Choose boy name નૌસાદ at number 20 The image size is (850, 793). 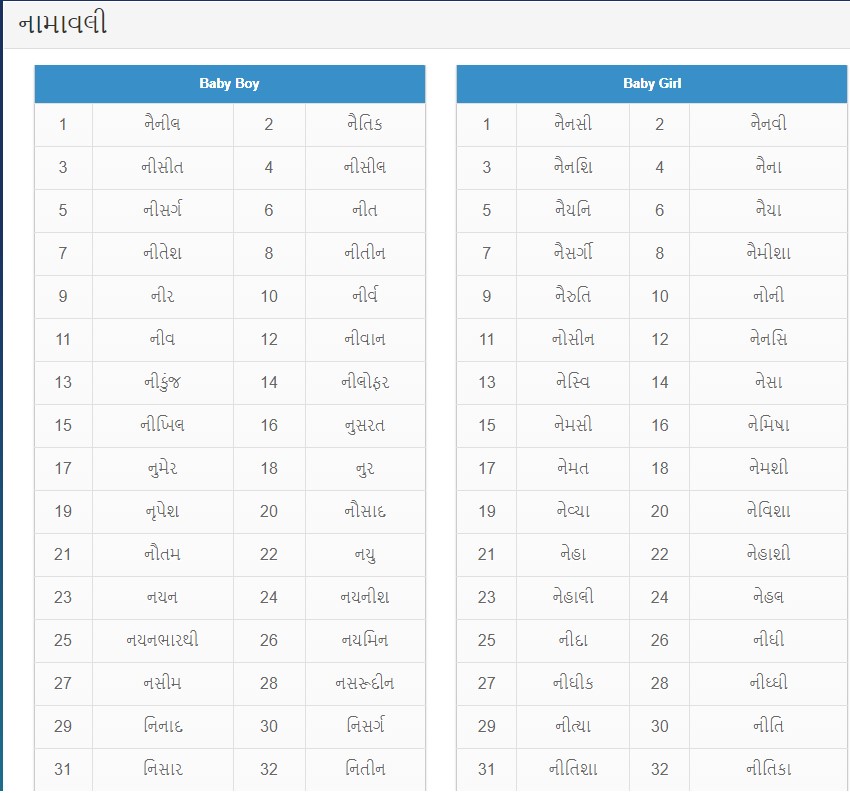pyautogui.click(x=365, y=511)
